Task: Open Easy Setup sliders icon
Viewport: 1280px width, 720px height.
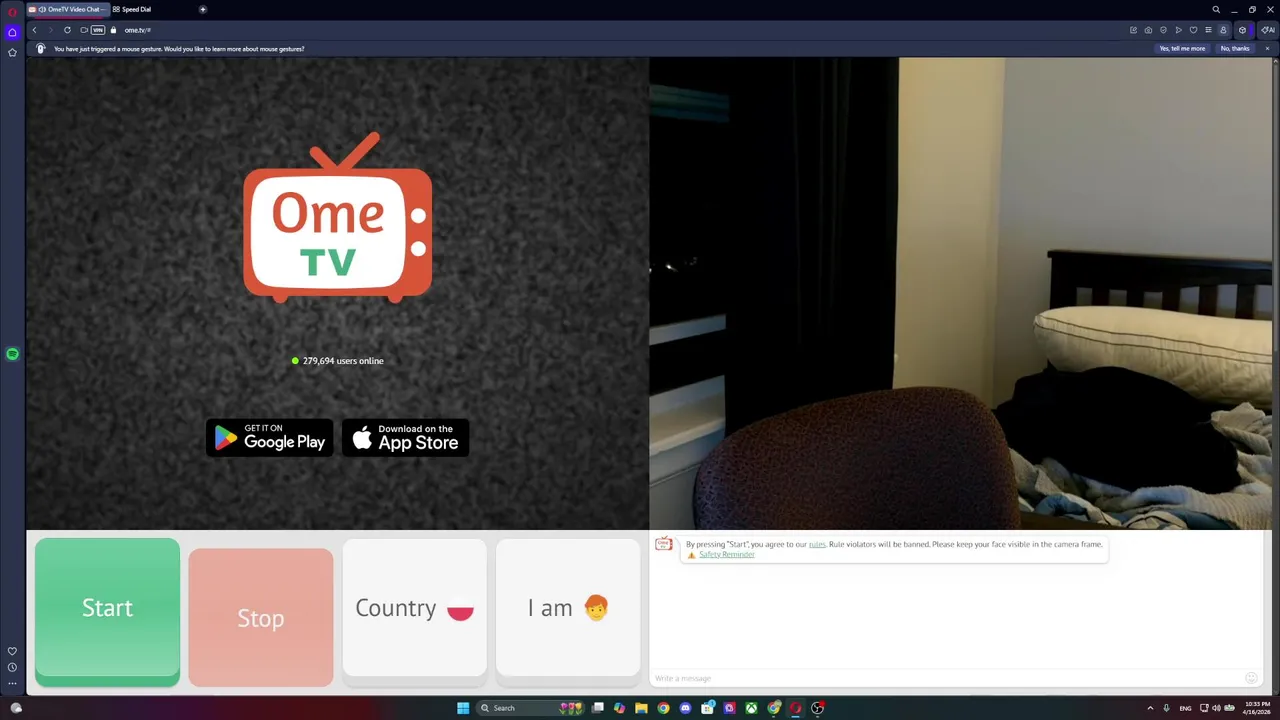Action: [x=1208, y=30]
